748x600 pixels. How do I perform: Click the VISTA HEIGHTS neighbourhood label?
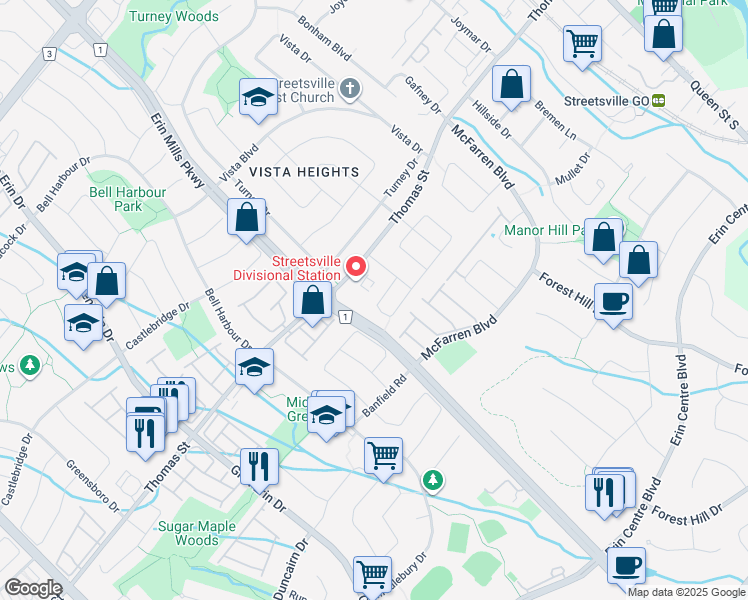pos(304,172)
